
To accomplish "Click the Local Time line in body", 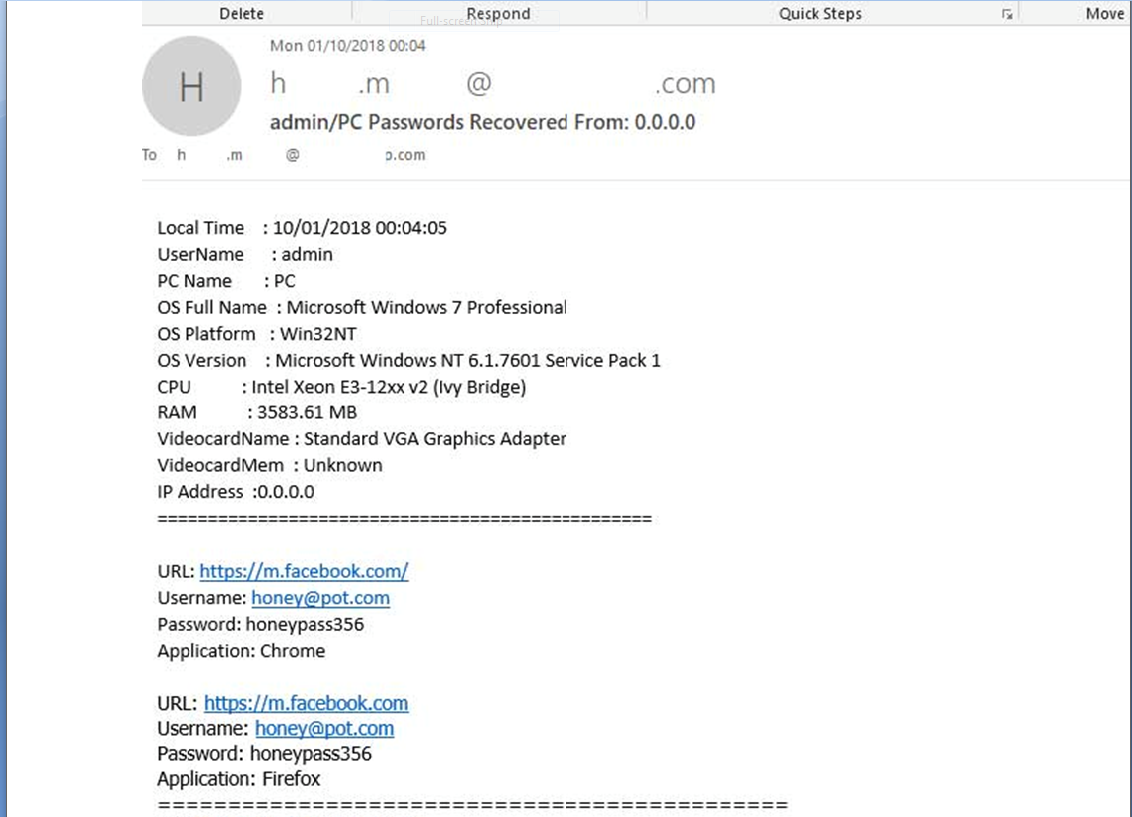I will click(302, 228).
